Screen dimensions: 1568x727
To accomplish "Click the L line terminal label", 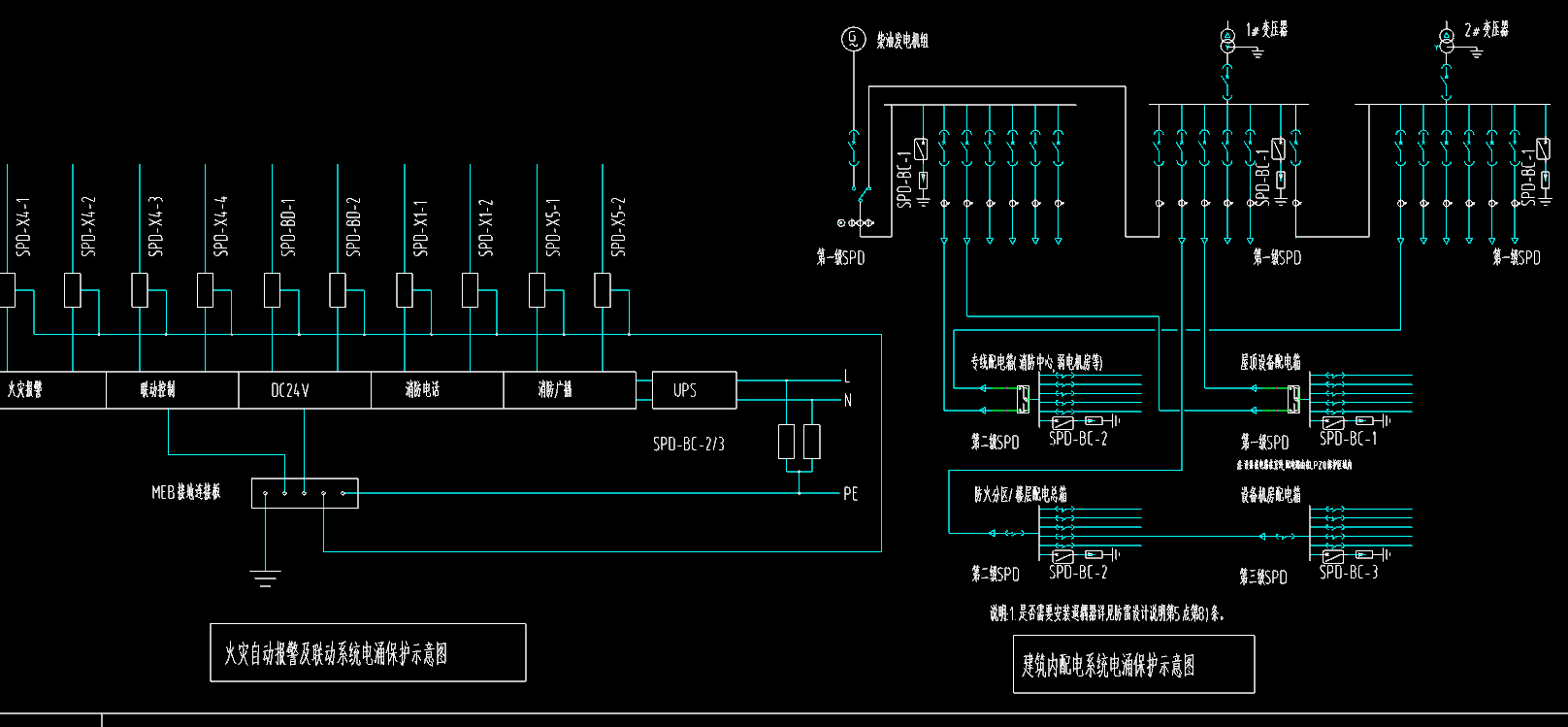I will point(847,377).
